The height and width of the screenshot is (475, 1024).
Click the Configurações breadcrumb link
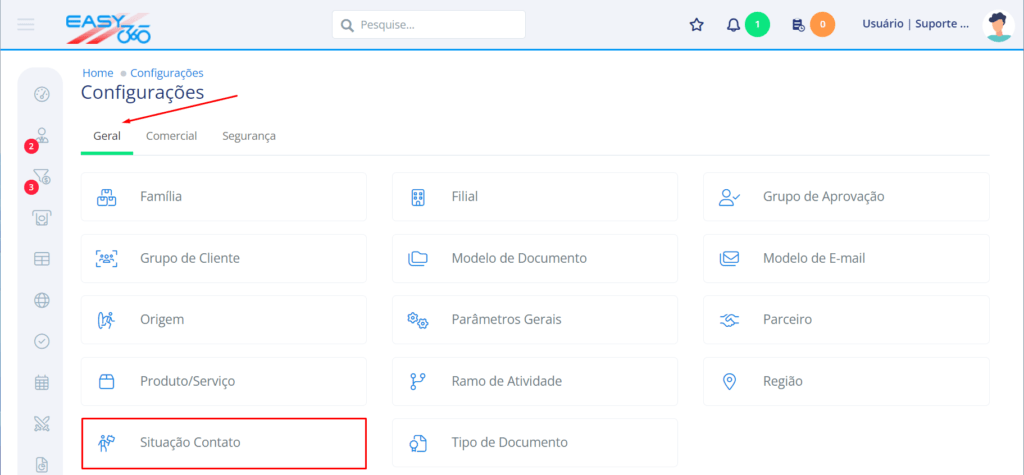click(167, 73)
